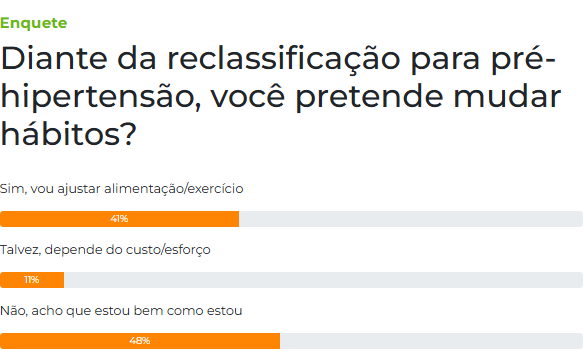Click the word 'reclassificação' in the question

(x=283, y=60)
